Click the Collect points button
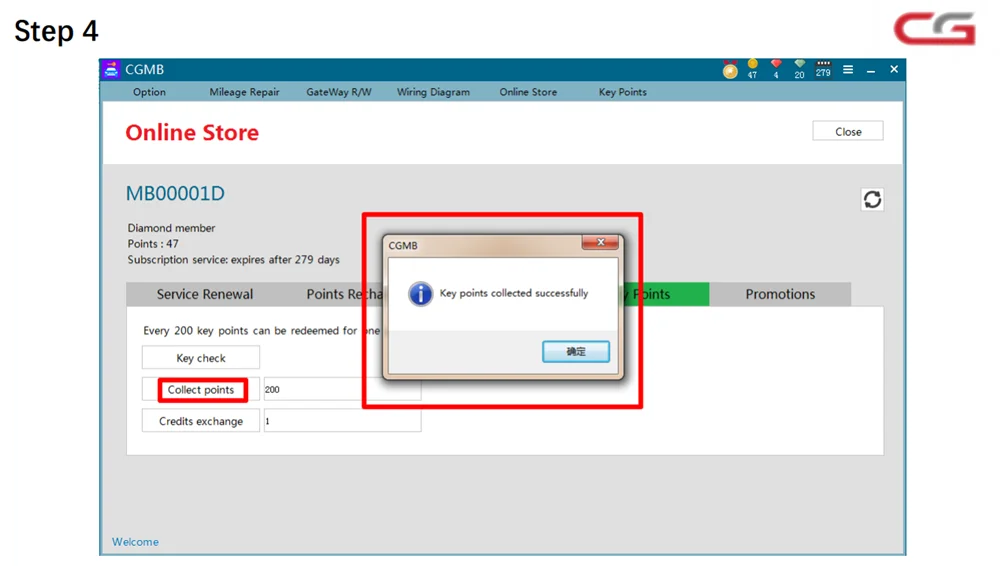Screen dimensions: 1000x566 click(202, 390)
